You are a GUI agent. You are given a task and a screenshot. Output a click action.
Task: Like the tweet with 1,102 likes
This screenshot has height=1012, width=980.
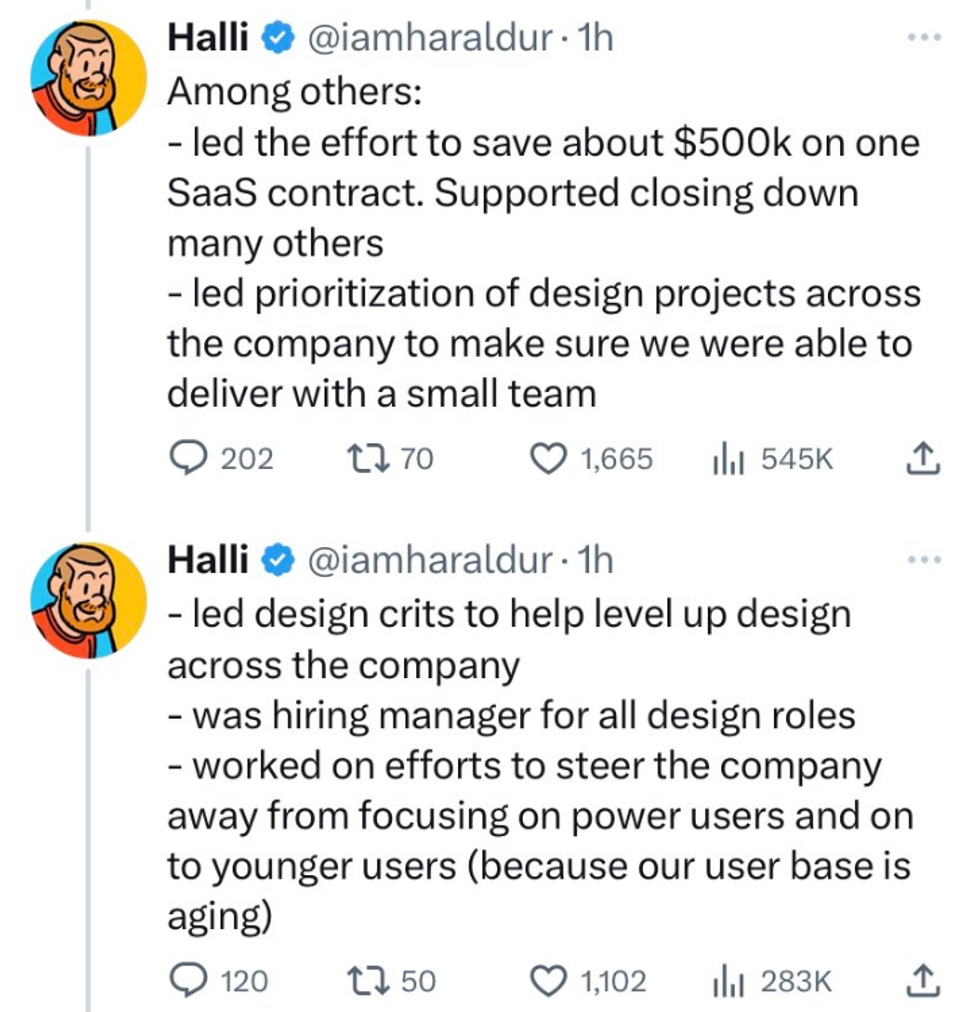click(x=547, y=981)
